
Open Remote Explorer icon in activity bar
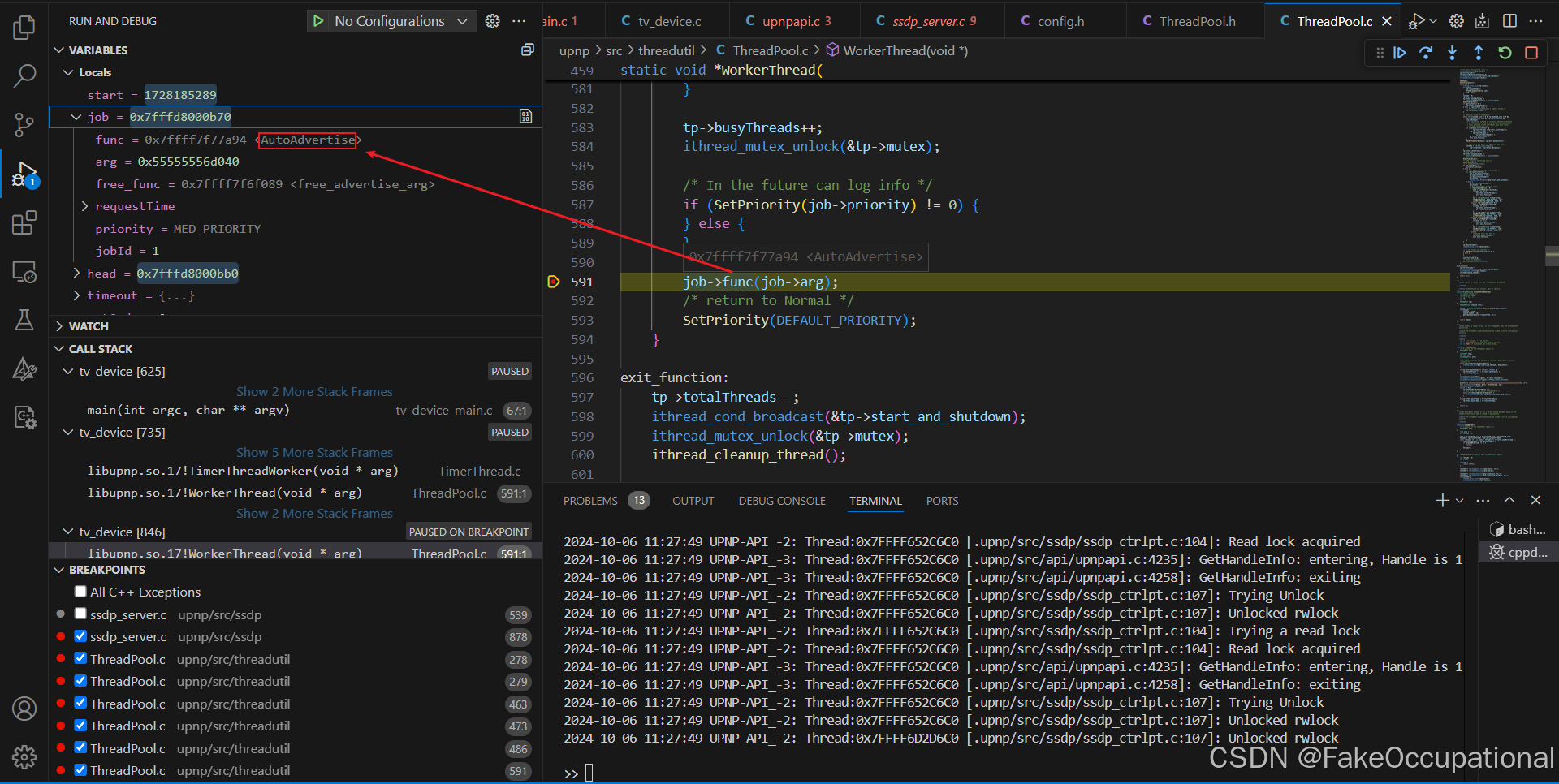[x=24, y=272]
